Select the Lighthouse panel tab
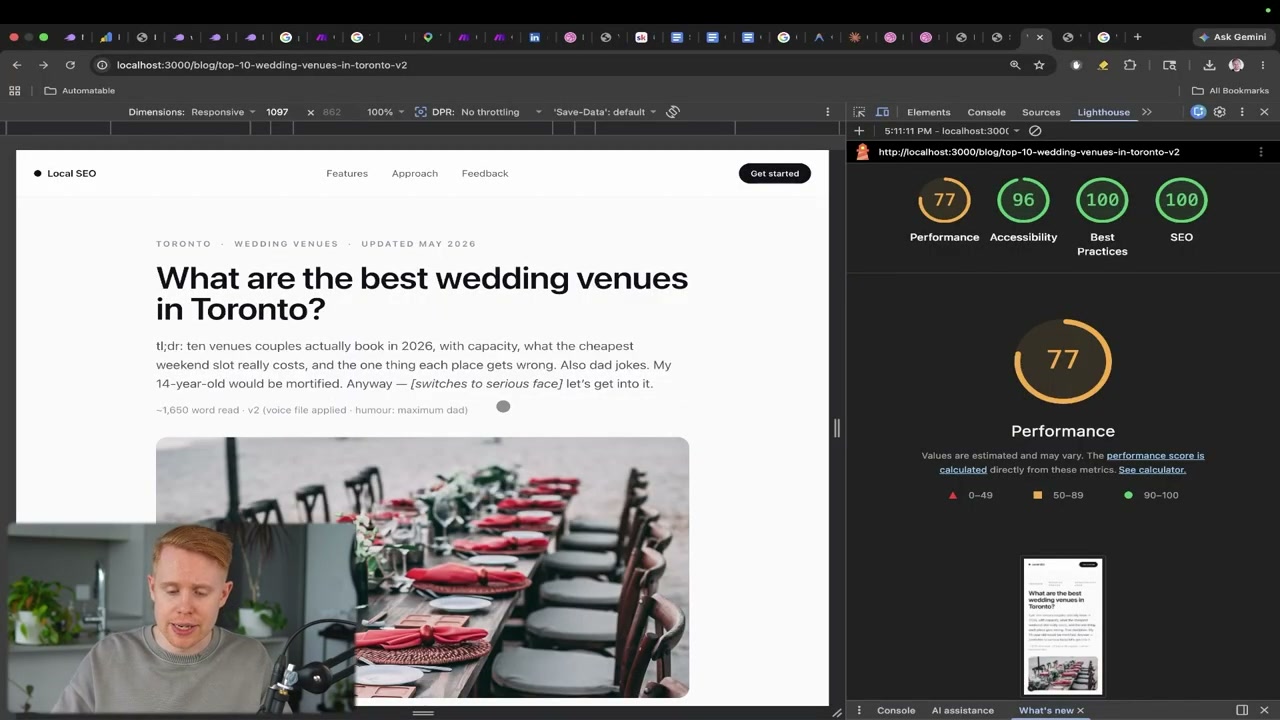Viewport: 1280px width, 720px height. tap(1104, 112)
